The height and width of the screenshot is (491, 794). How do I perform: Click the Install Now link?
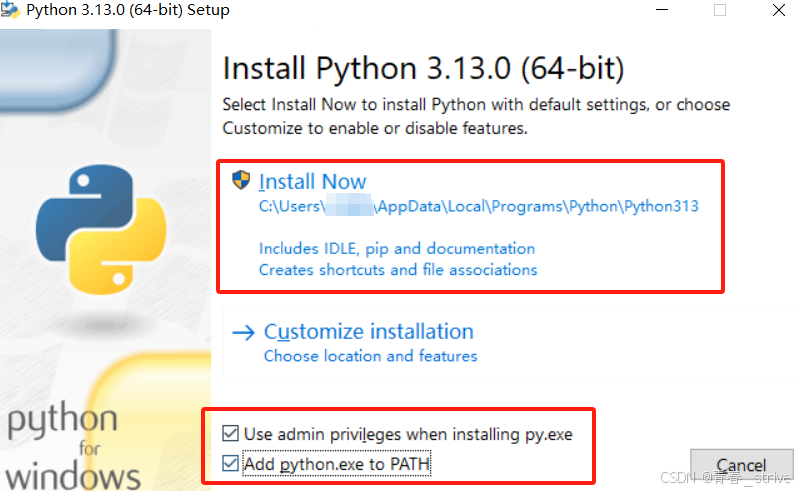click(x=312, y=181)
